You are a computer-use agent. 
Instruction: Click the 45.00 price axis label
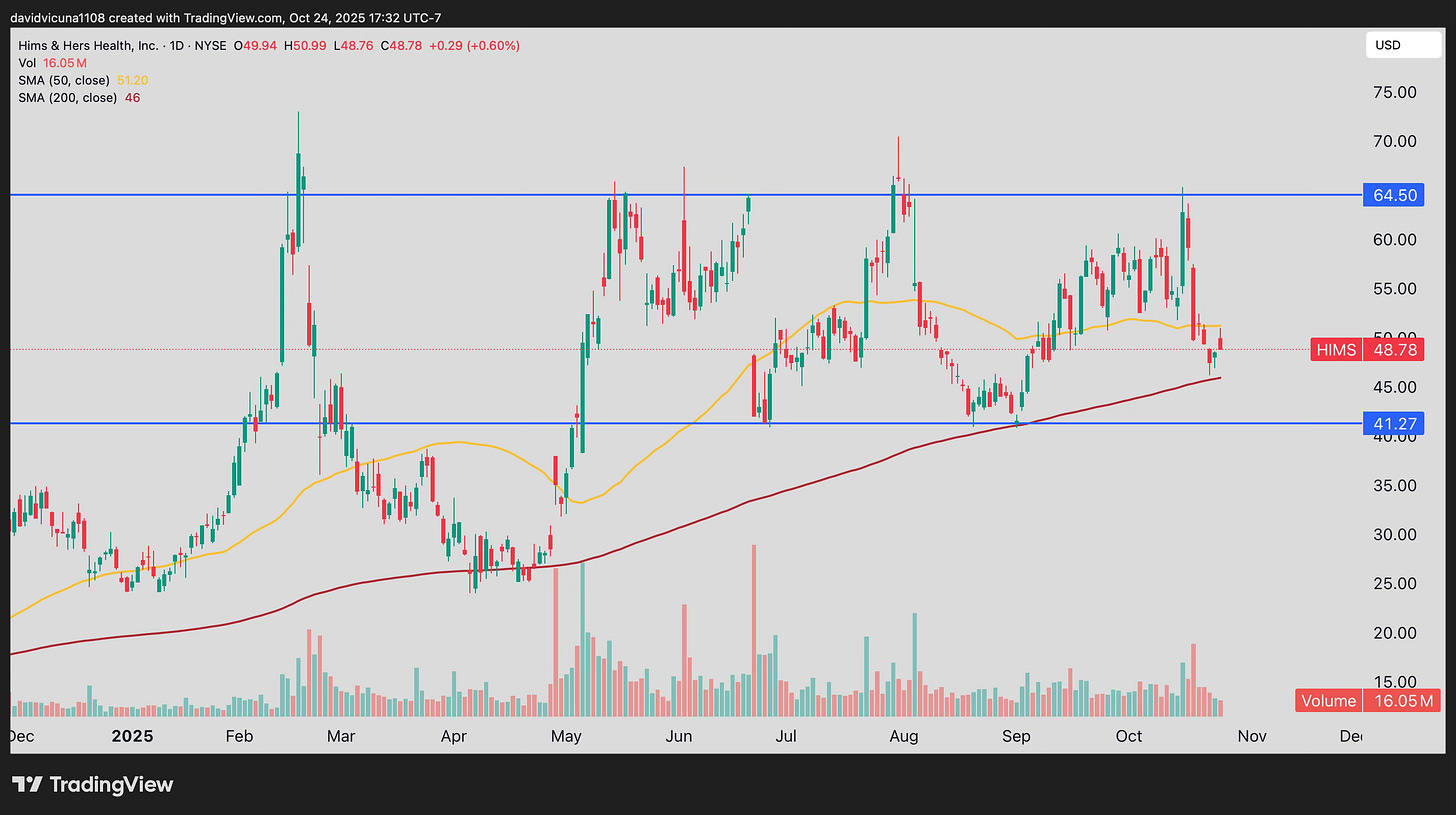[x=1396, y=387]
